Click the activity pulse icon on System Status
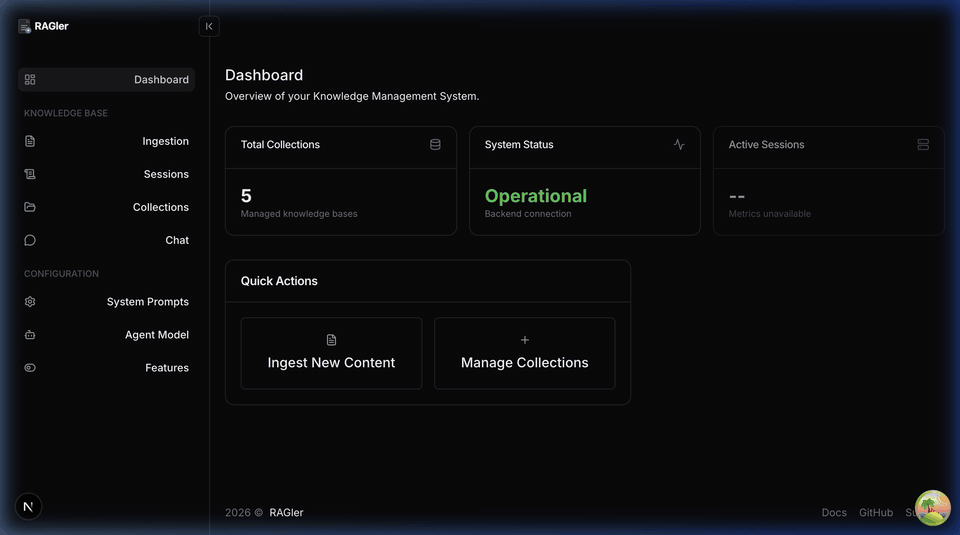This screenshot has width=960, height=535. tap(679, 144)
